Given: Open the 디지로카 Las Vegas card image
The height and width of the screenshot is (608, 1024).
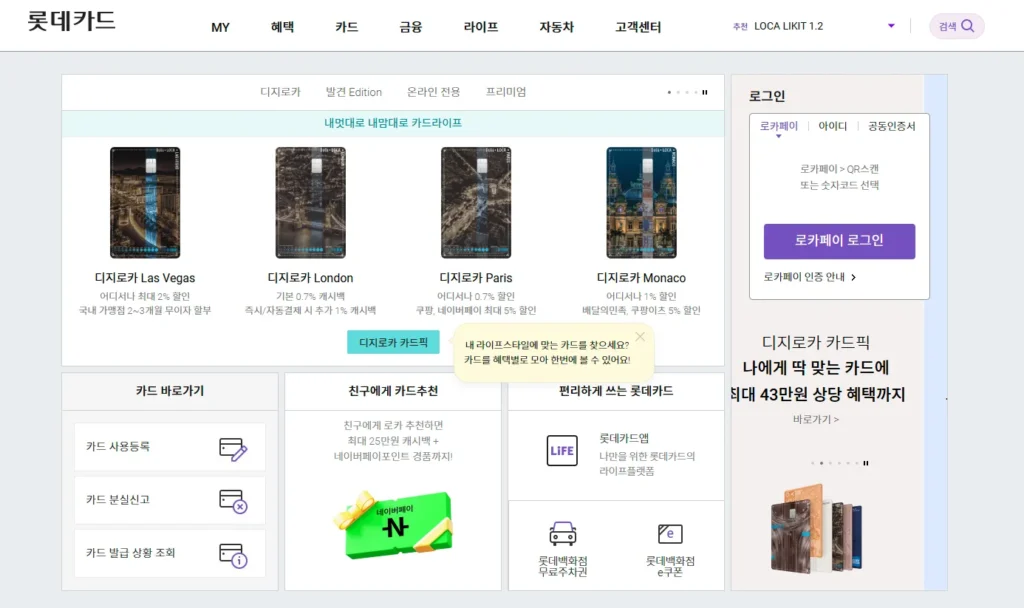Looking at the screenshot, I should pos(145,202).
